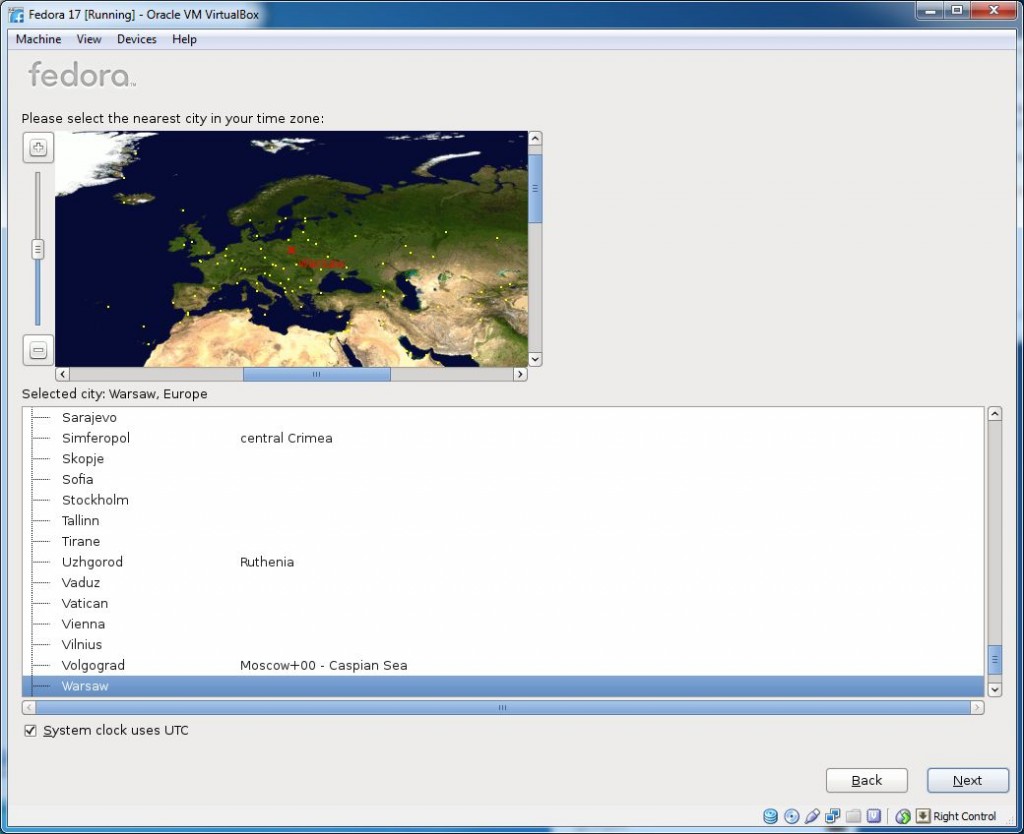This screenshot has height=834, width=1024.
Task: Select Tirane in the city list
Action: click(503, 541)
